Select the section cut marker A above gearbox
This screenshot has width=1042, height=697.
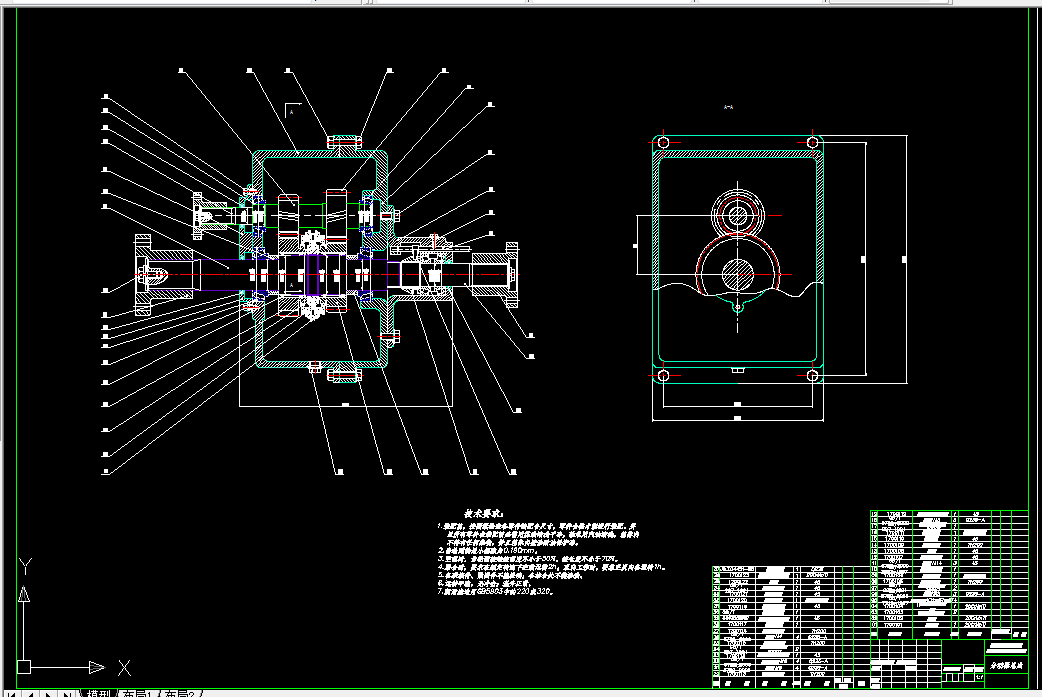[292, 112]
